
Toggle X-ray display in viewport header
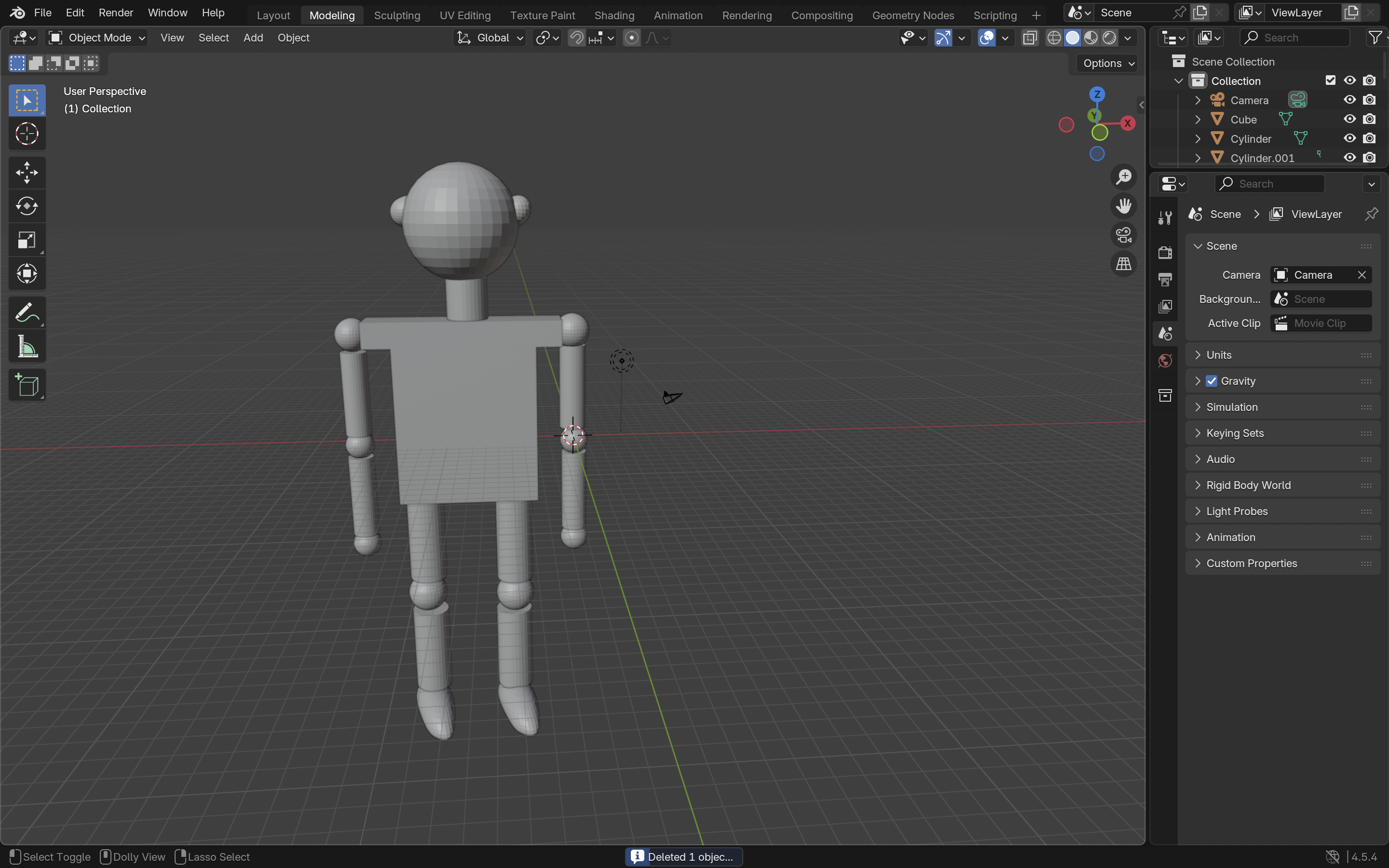(1030, 38)
